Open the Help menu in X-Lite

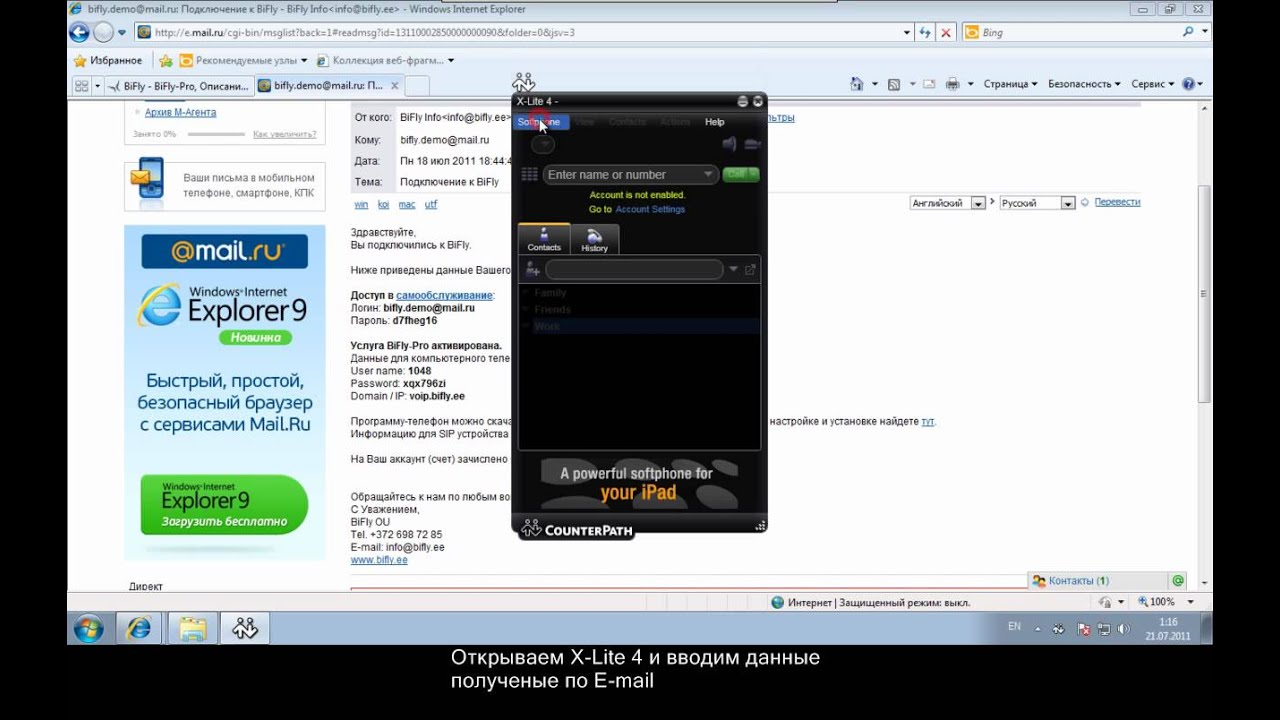tap(714, 122)
